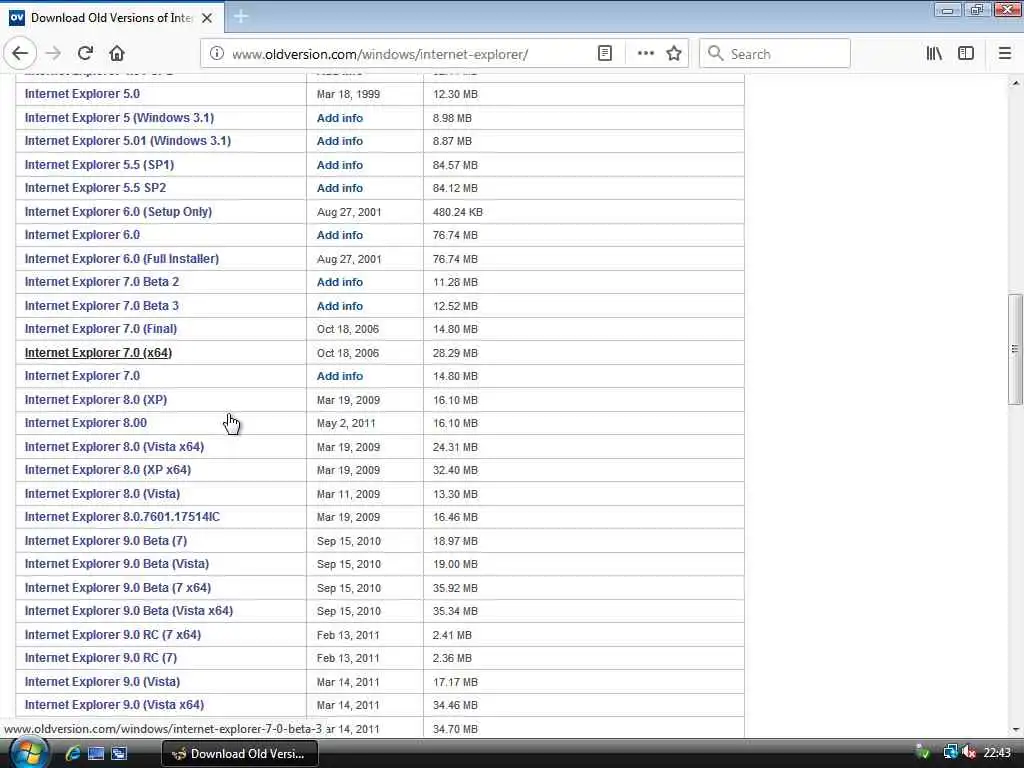Open Internet Explorer 9.0 Beta (7) link

(106, 541)
